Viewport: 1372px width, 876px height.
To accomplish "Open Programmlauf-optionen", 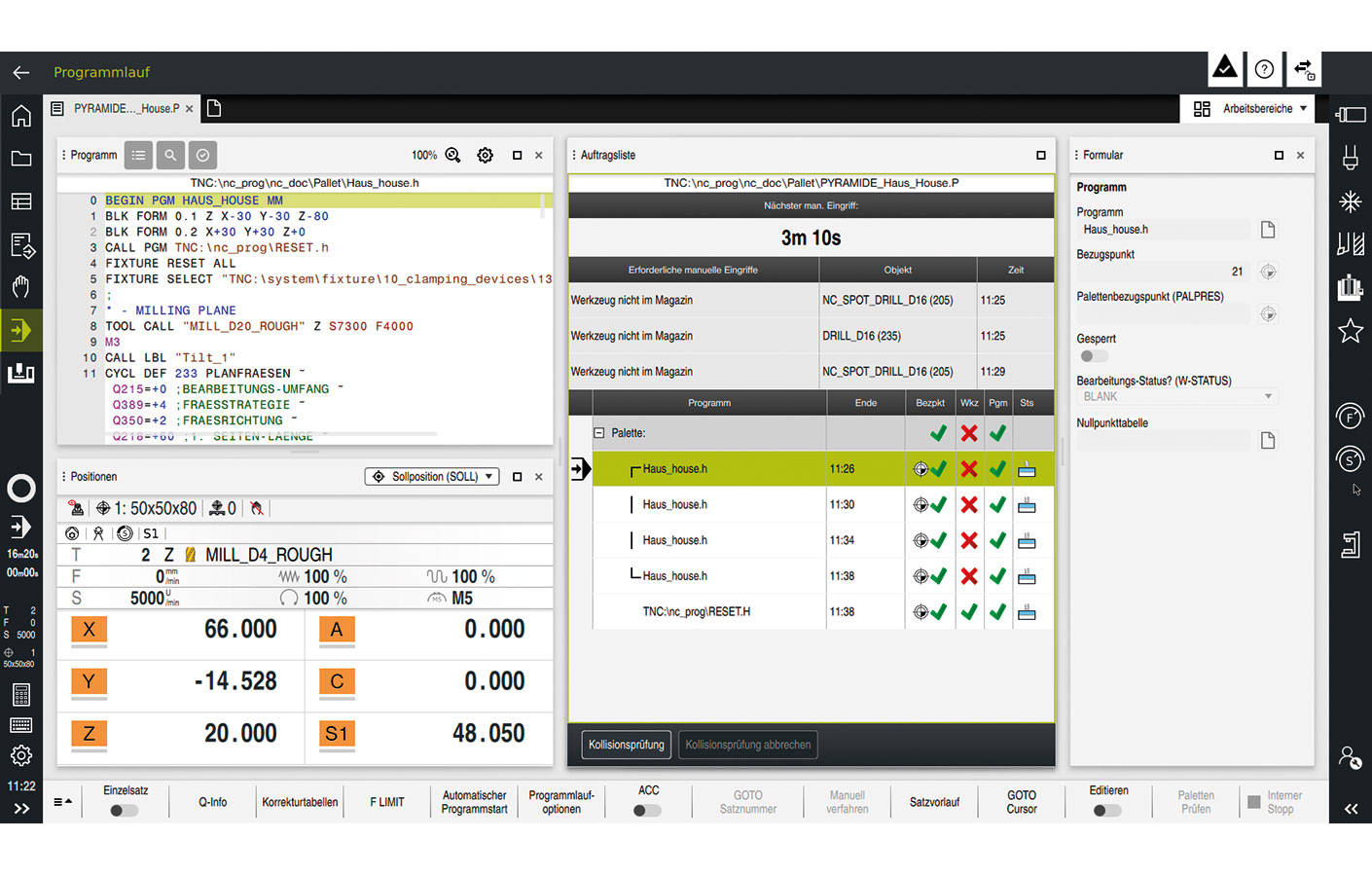I will point(561,802).
